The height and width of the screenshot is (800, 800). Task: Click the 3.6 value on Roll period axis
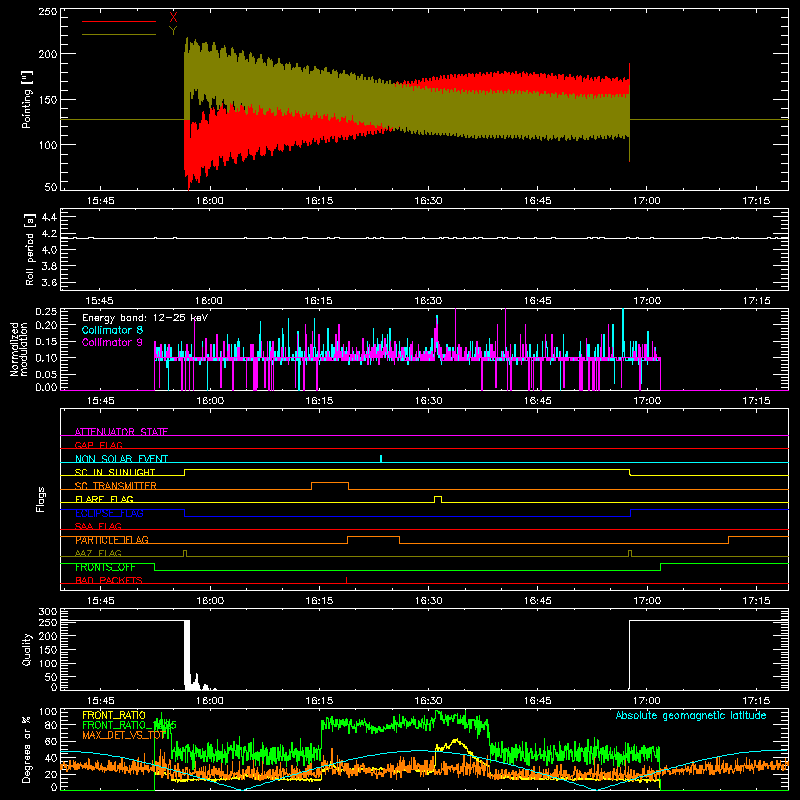[x=49, y=282]
